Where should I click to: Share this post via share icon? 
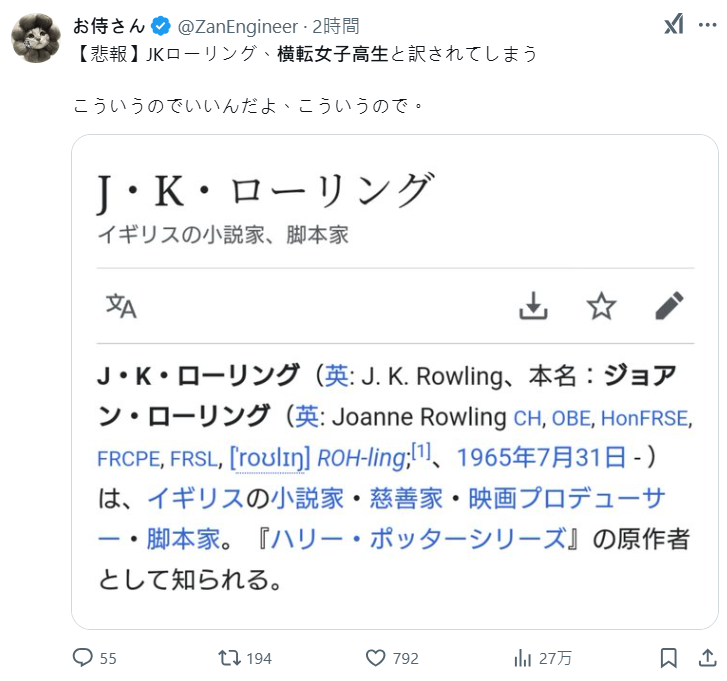point(707,658)
